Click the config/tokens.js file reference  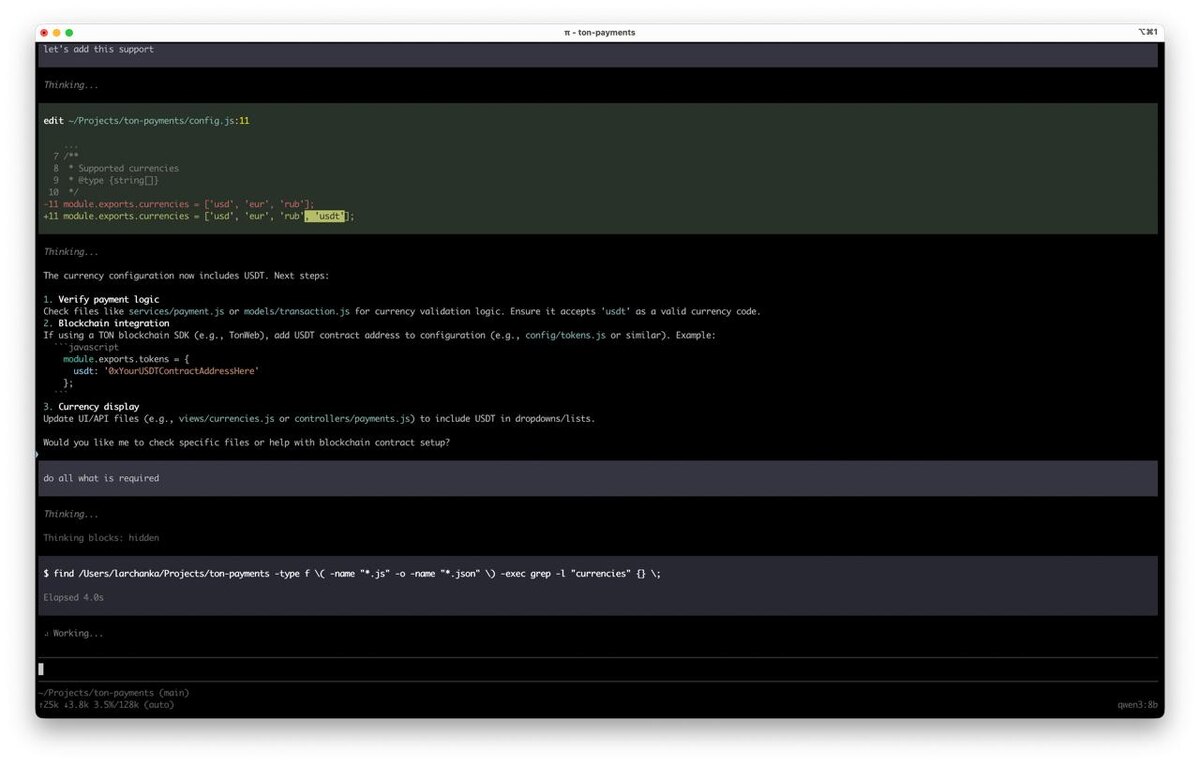click(565, 335)
